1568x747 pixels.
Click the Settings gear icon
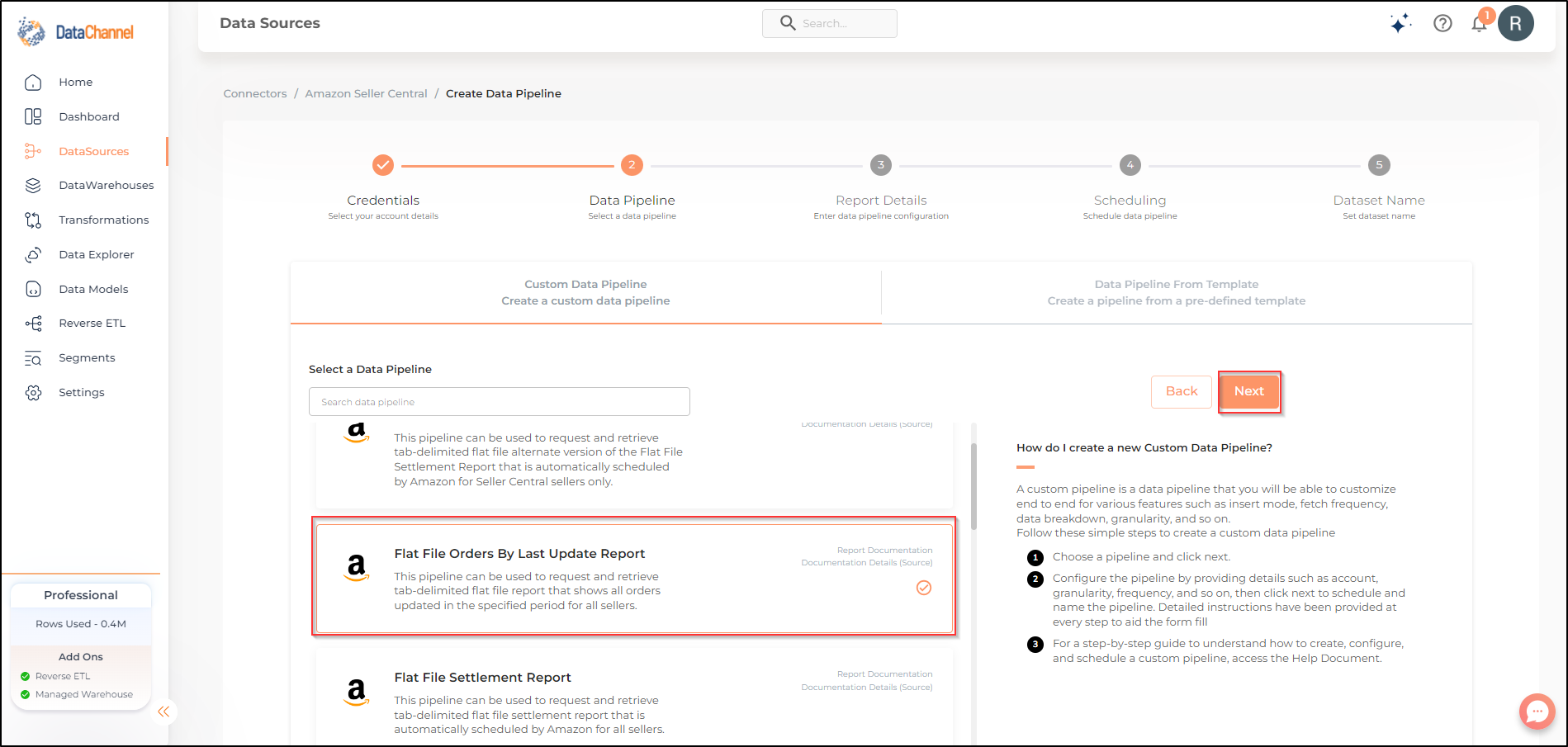(33, 393)
